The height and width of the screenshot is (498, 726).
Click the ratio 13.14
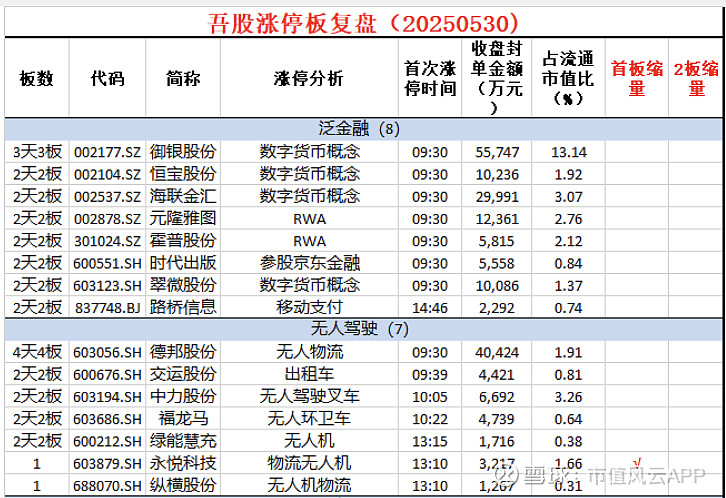[x=569, y=152]
